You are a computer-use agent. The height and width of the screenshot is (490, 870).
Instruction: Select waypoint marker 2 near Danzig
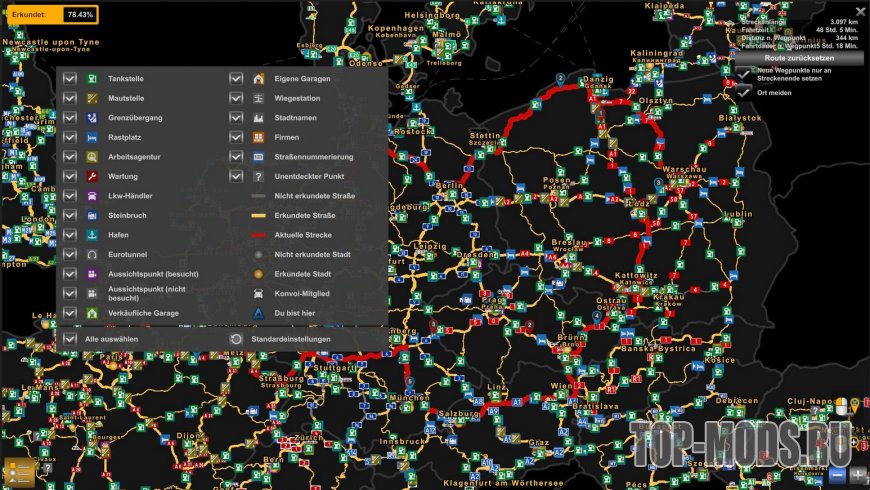(x=560, y=77)
